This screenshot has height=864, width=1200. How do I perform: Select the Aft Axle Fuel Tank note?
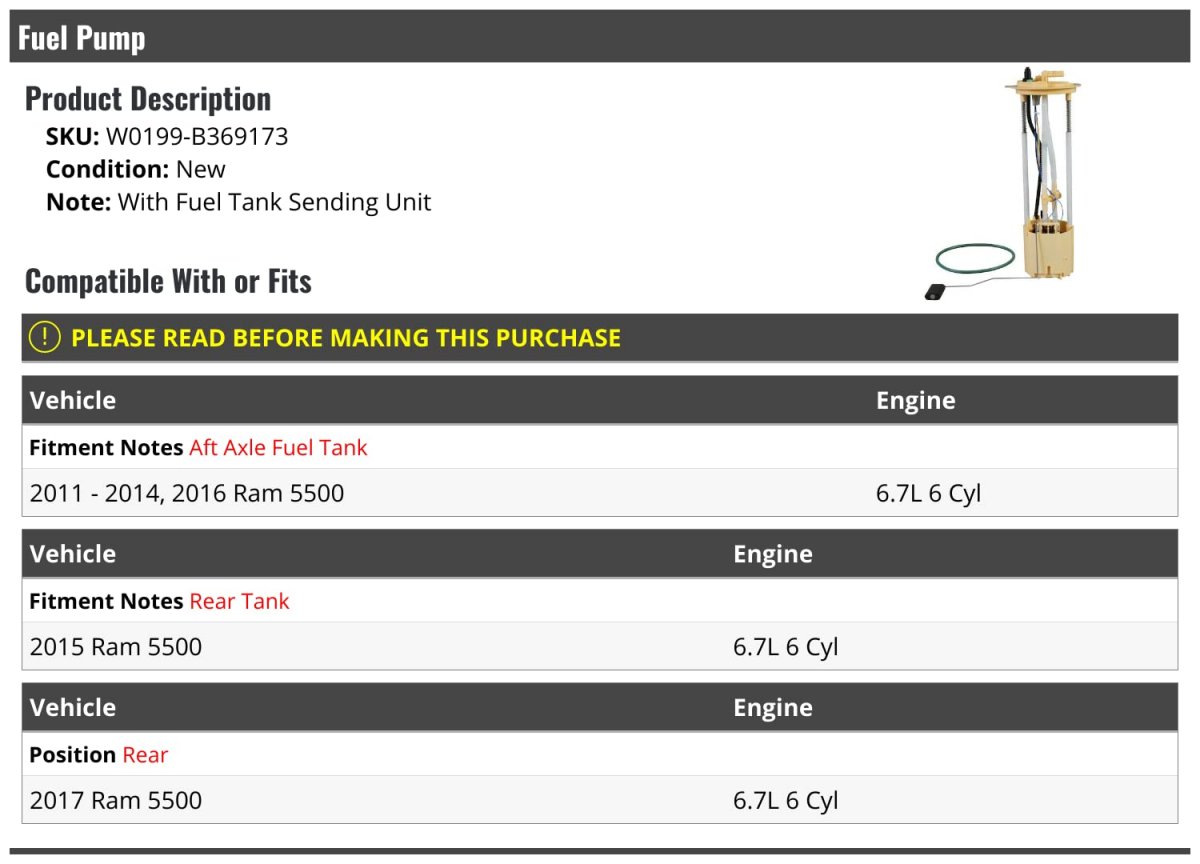(x=278, y=448)
